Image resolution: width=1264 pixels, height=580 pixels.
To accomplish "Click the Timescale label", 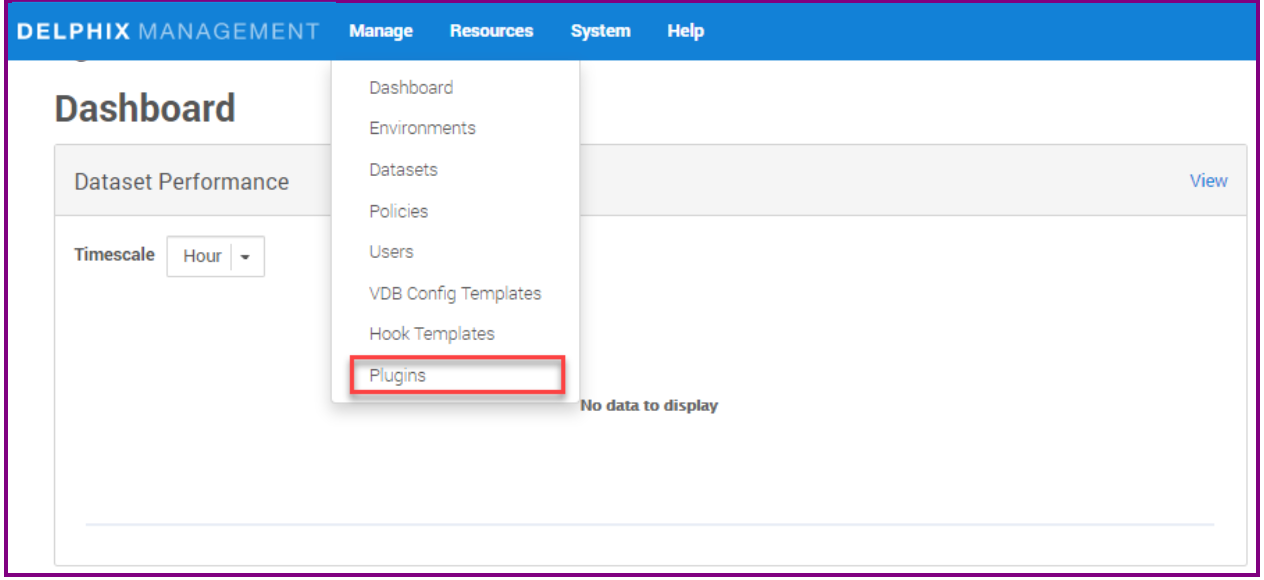I will click(x=114, y=255).
